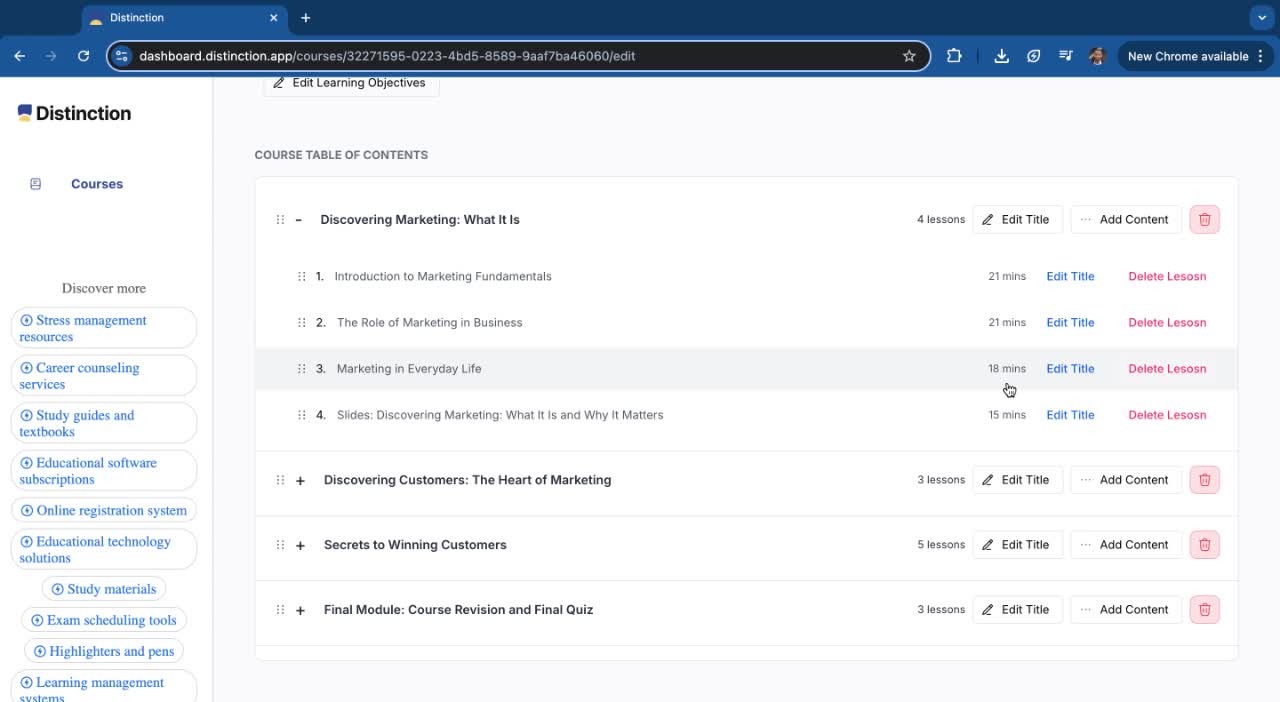Expand the Secrets to Winning Customers module
The image size is (1280, 702).
click(300, 545)
